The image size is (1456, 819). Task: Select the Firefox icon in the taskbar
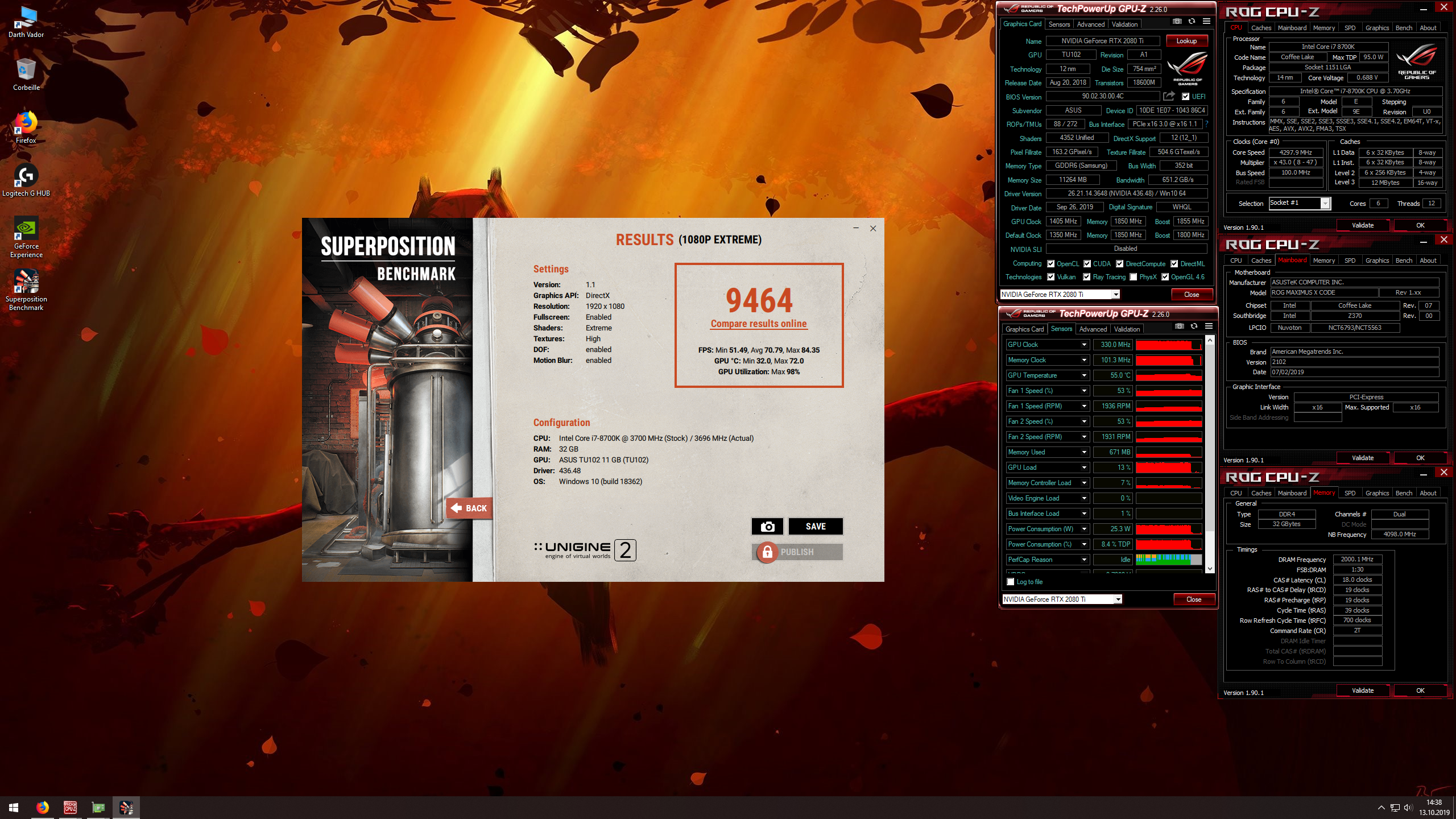(42, 808)
